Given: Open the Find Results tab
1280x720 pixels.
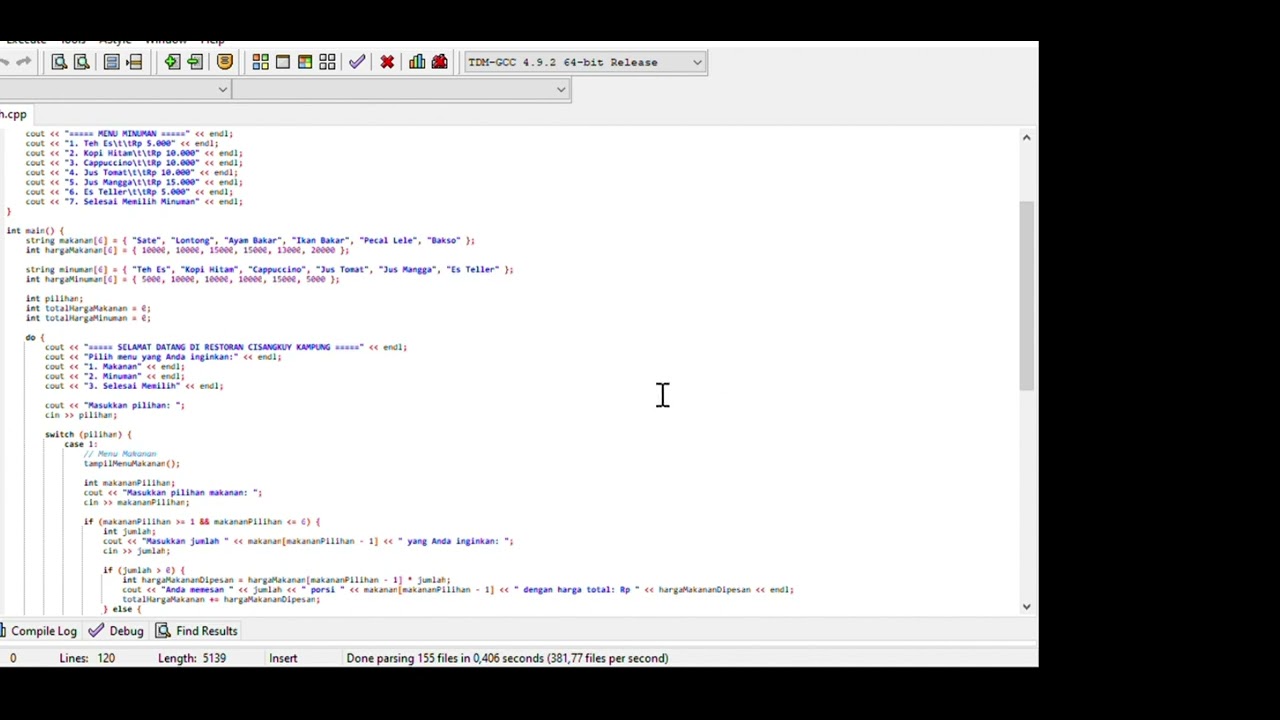Looking at the screenshot, I should 197,631.
